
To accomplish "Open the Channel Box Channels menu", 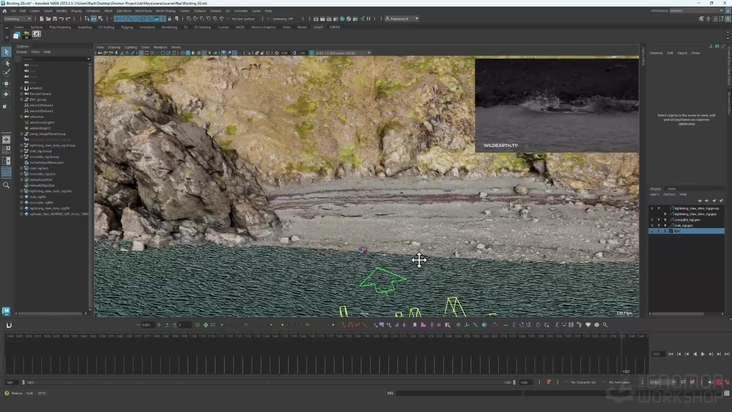I will click(x=656, y=53).
